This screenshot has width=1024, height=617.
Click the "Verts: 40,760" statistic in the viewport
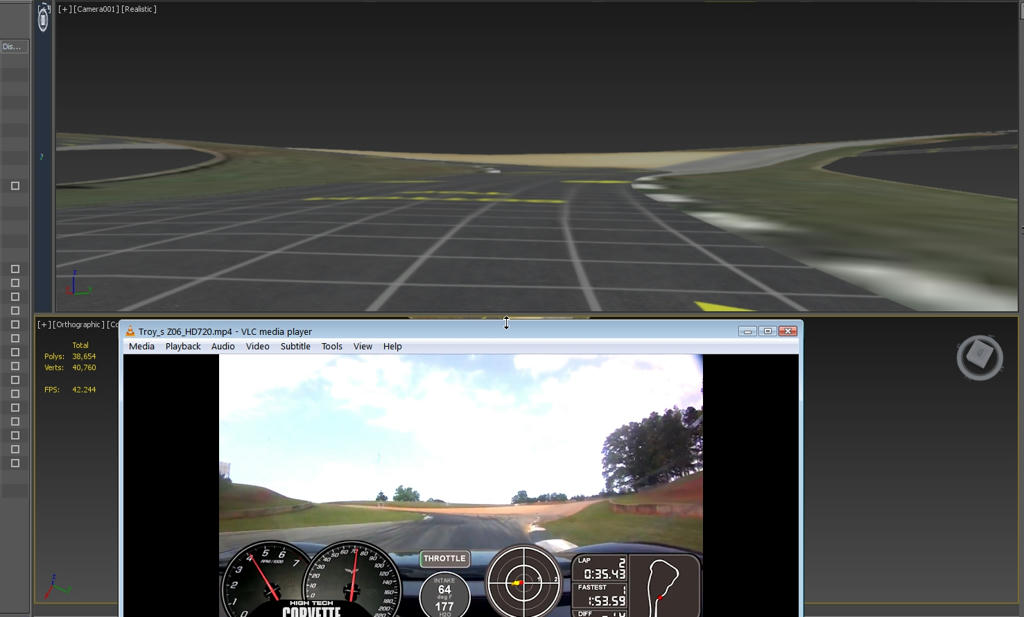(x=70, y=368)
